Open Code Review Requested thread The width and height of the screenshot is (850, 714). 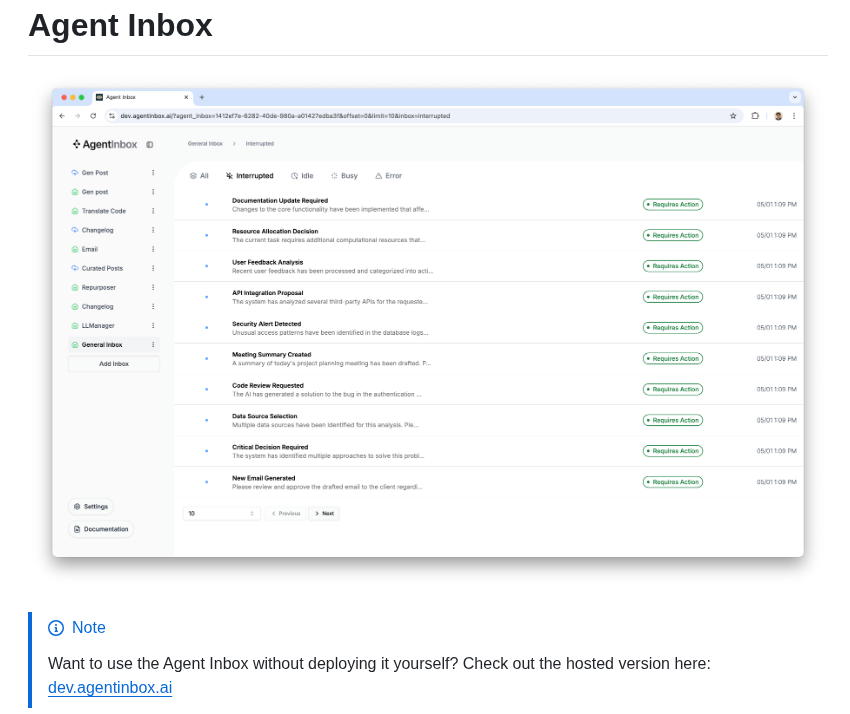(489, 389)
